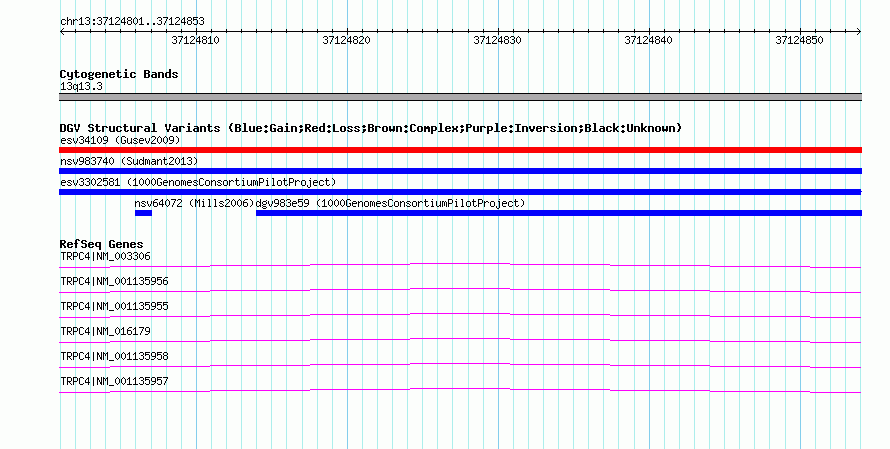
Task: Select TRPC4|NM_016179 transcript label
Action: click(106, 331)
